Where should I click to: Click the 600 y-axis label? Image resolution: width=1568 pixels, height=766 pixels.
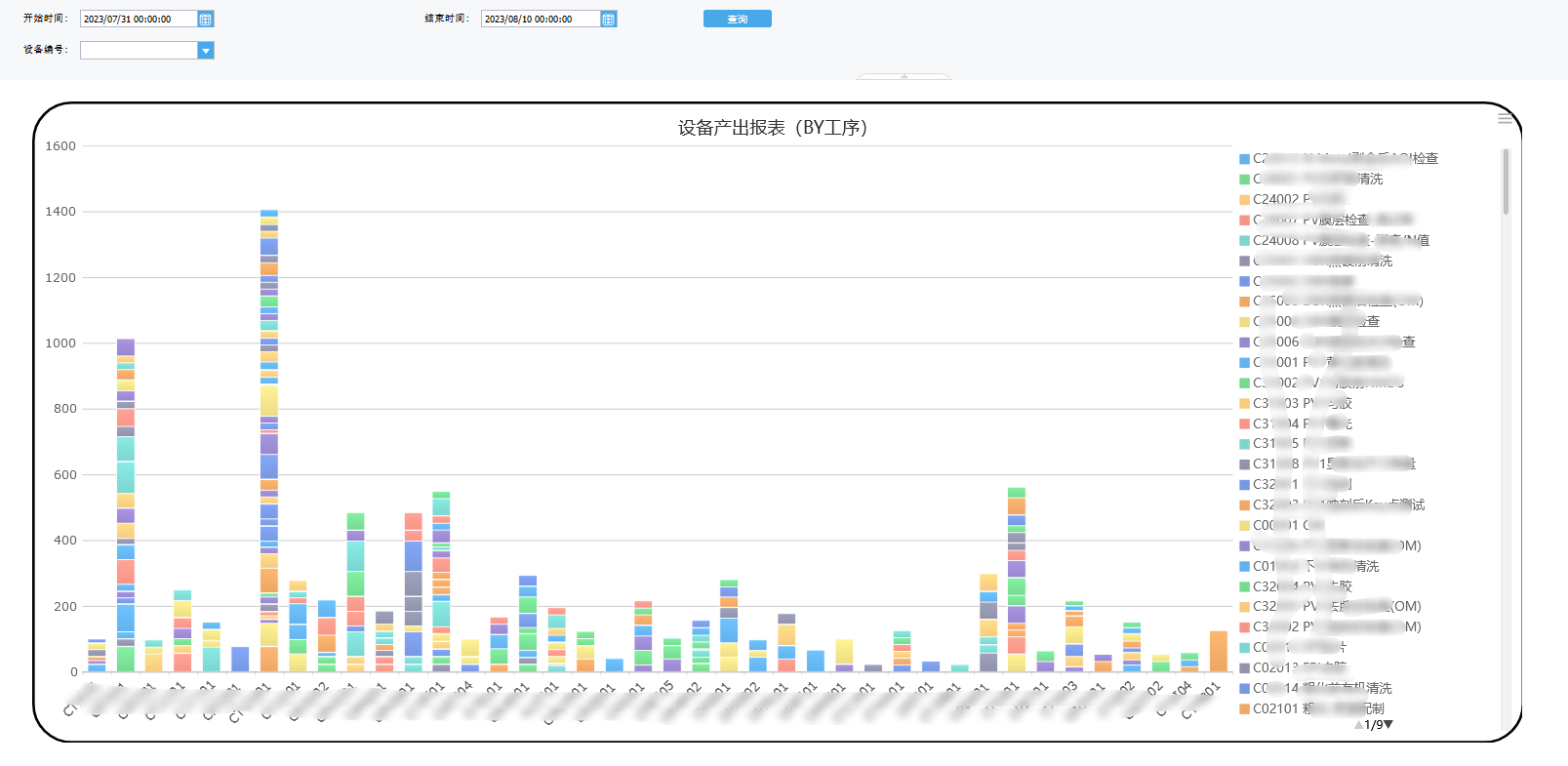click(x=65, y=475)
